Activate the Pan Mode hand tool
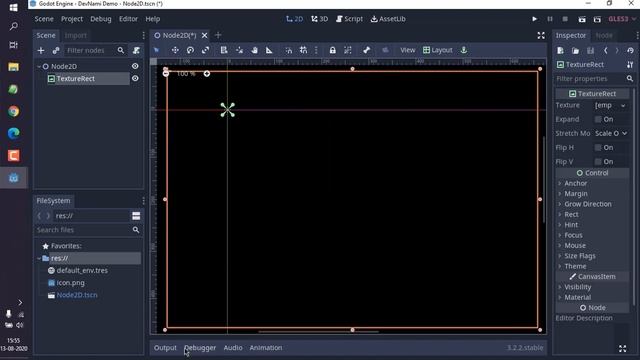The image size is (640, 360). point(254,50)
